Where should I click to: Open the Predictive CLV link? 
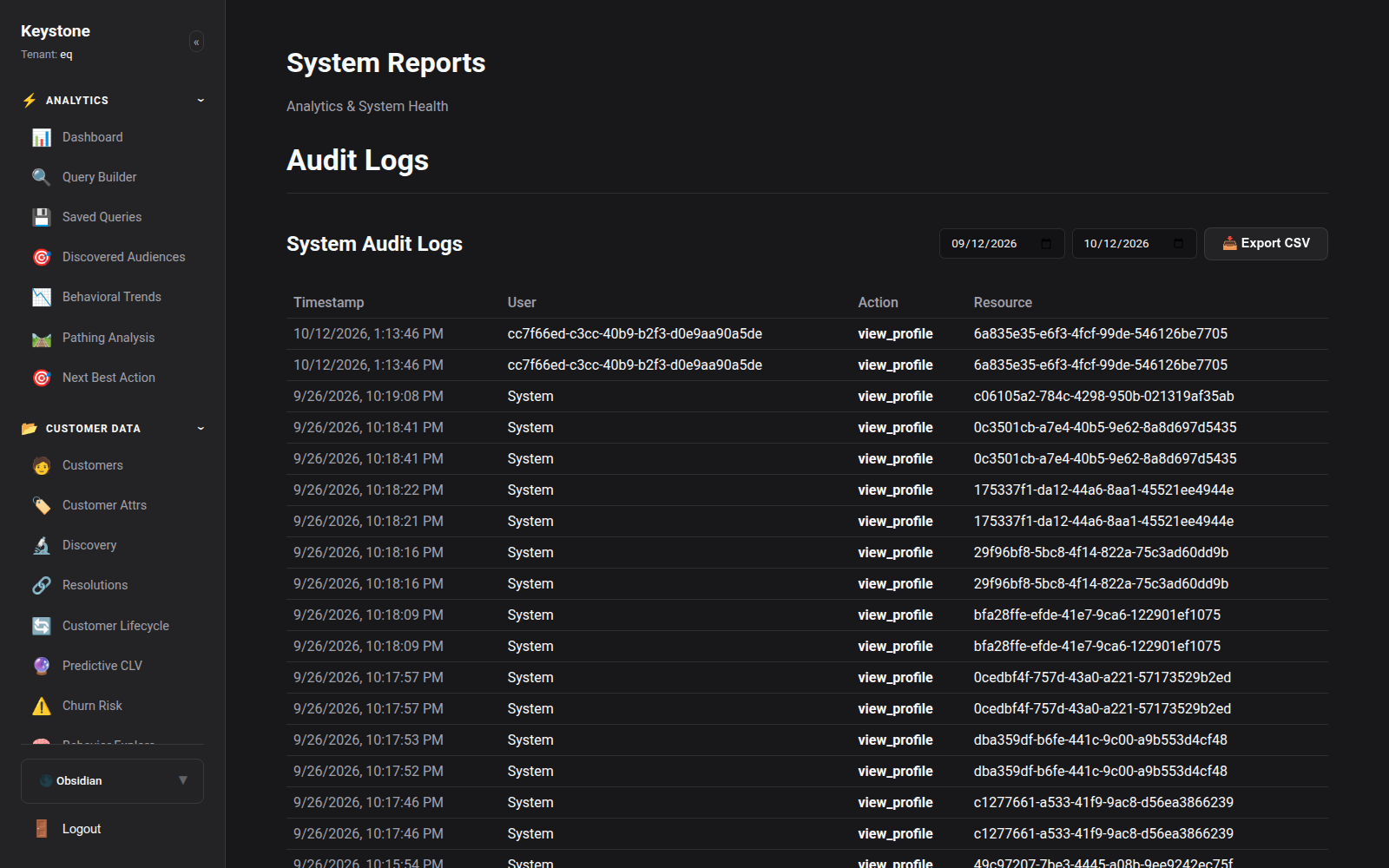(x=102, y=666)
